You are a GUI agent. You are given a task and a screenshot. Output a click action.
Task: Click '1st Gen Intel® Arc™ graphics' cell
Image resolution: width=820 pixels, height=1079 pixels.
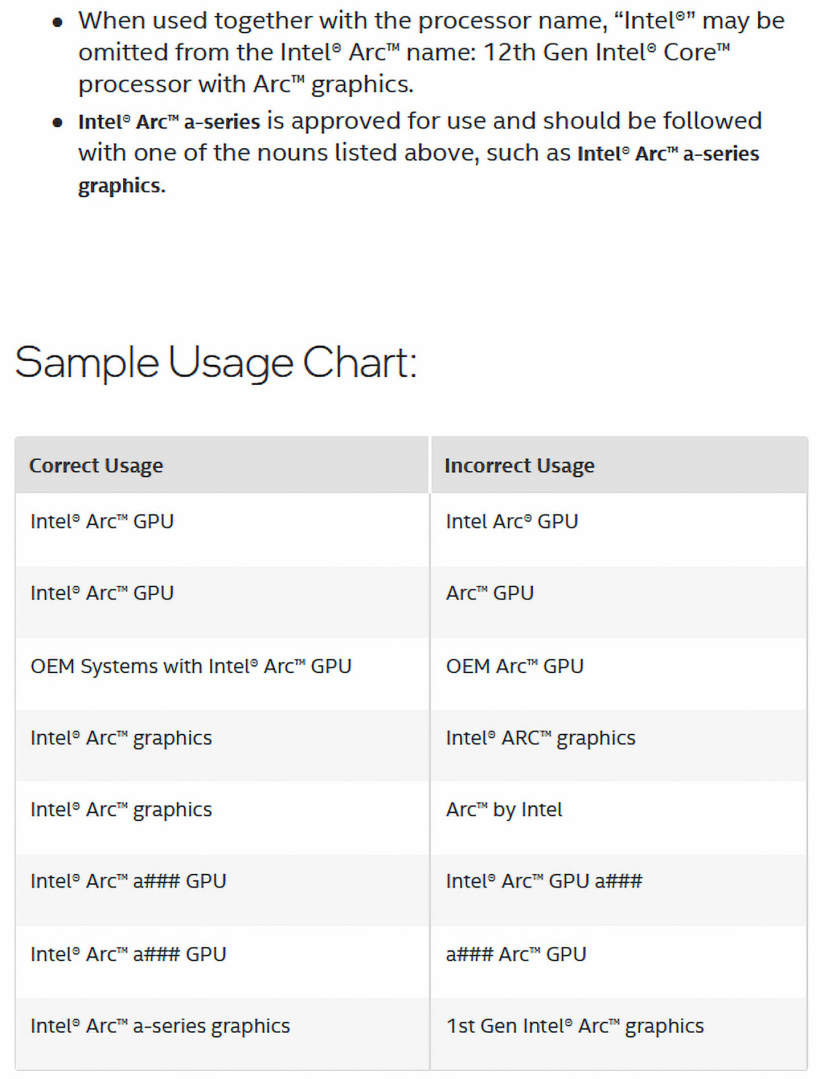[574, 1026]
